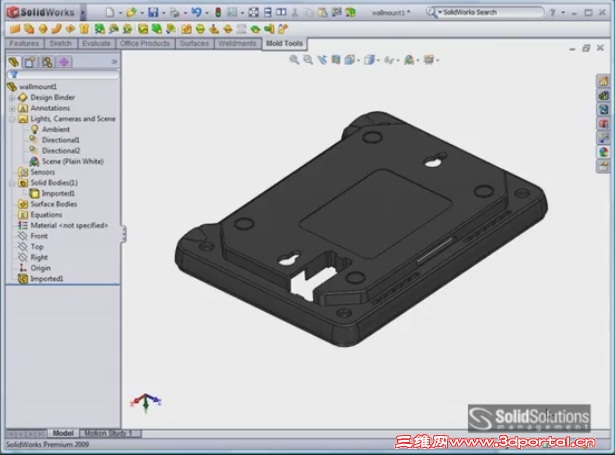Open SolidWorks Resources house task pane icon
The width and height of the screenshot is (615, 455).
pos(603,81)
